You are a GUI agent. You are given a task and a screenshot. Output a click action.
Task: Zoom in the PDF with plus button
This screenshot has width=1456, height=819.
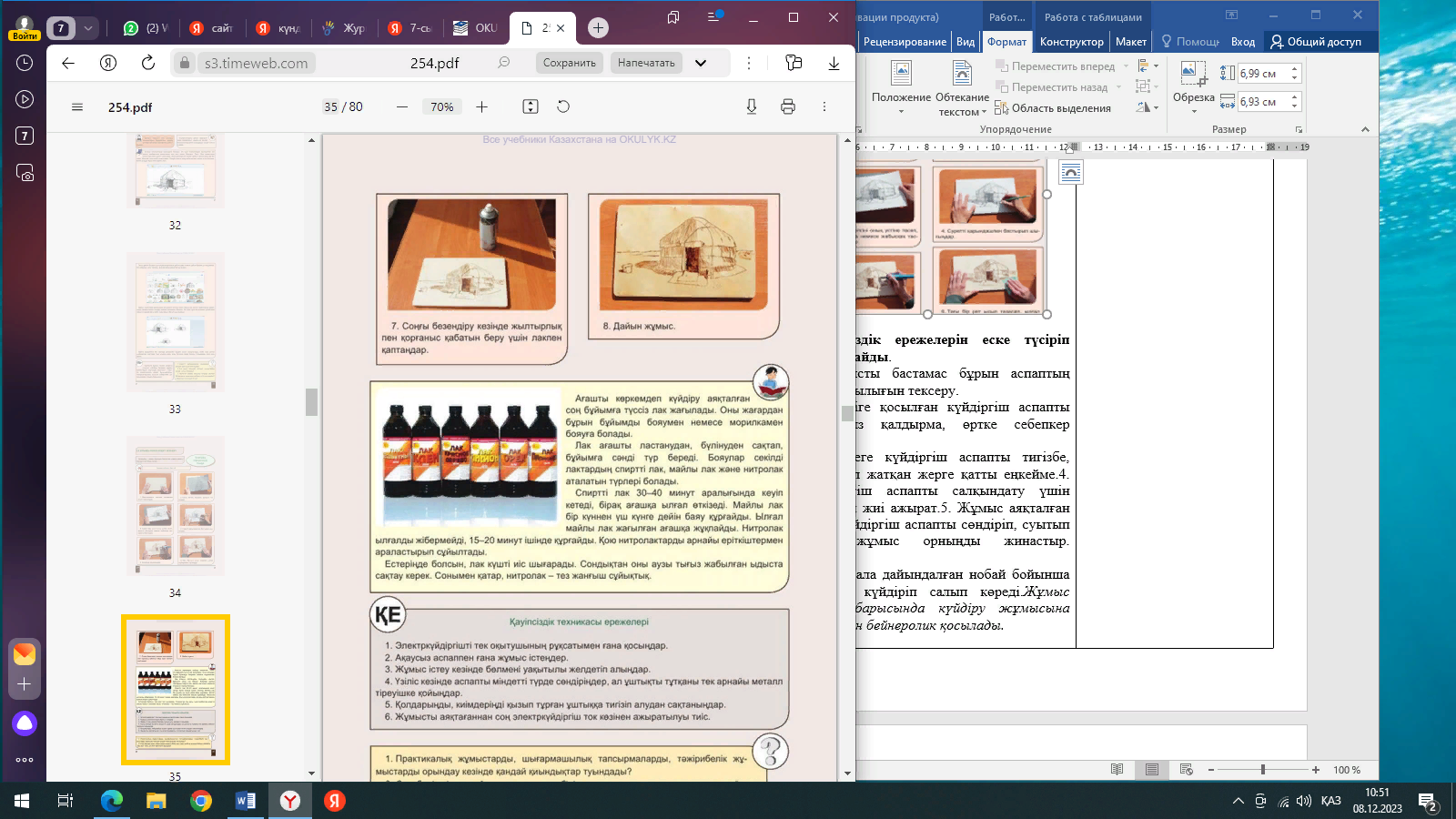click(482, 106)
